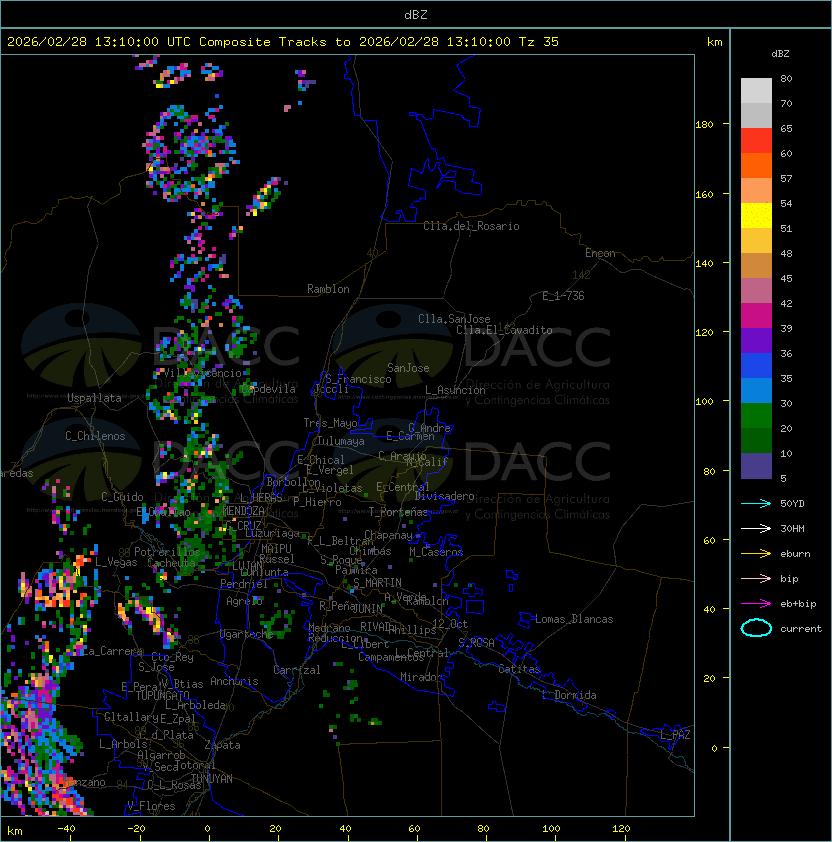Click the 180 km vertical axis tick

pos(704,125)
